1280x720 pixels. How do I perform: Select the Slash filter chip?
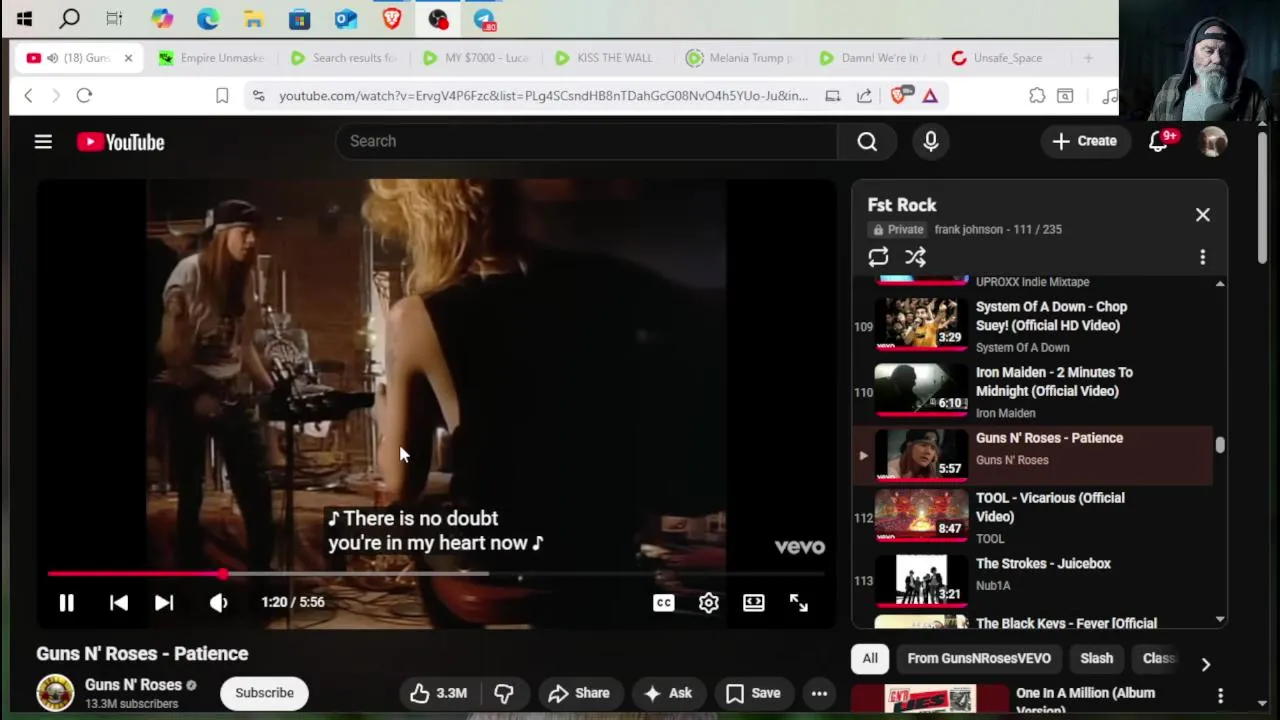1096,658
